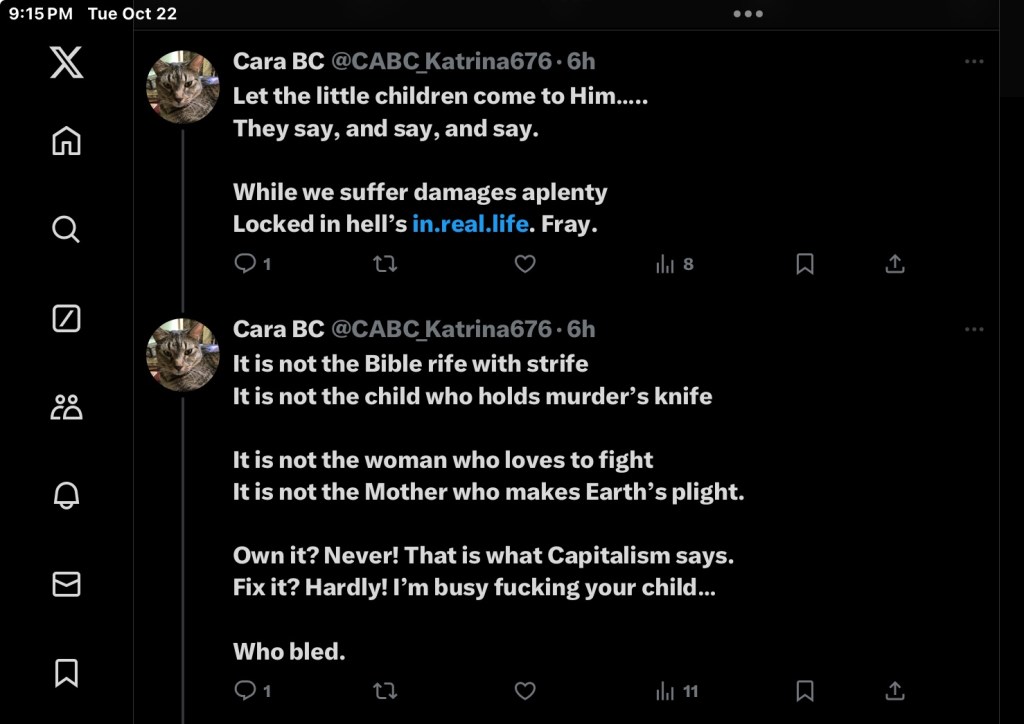This screenshot has height=724, width=1024.
Task: Open the Search icon in sidebar
Action: pos(66,230)
